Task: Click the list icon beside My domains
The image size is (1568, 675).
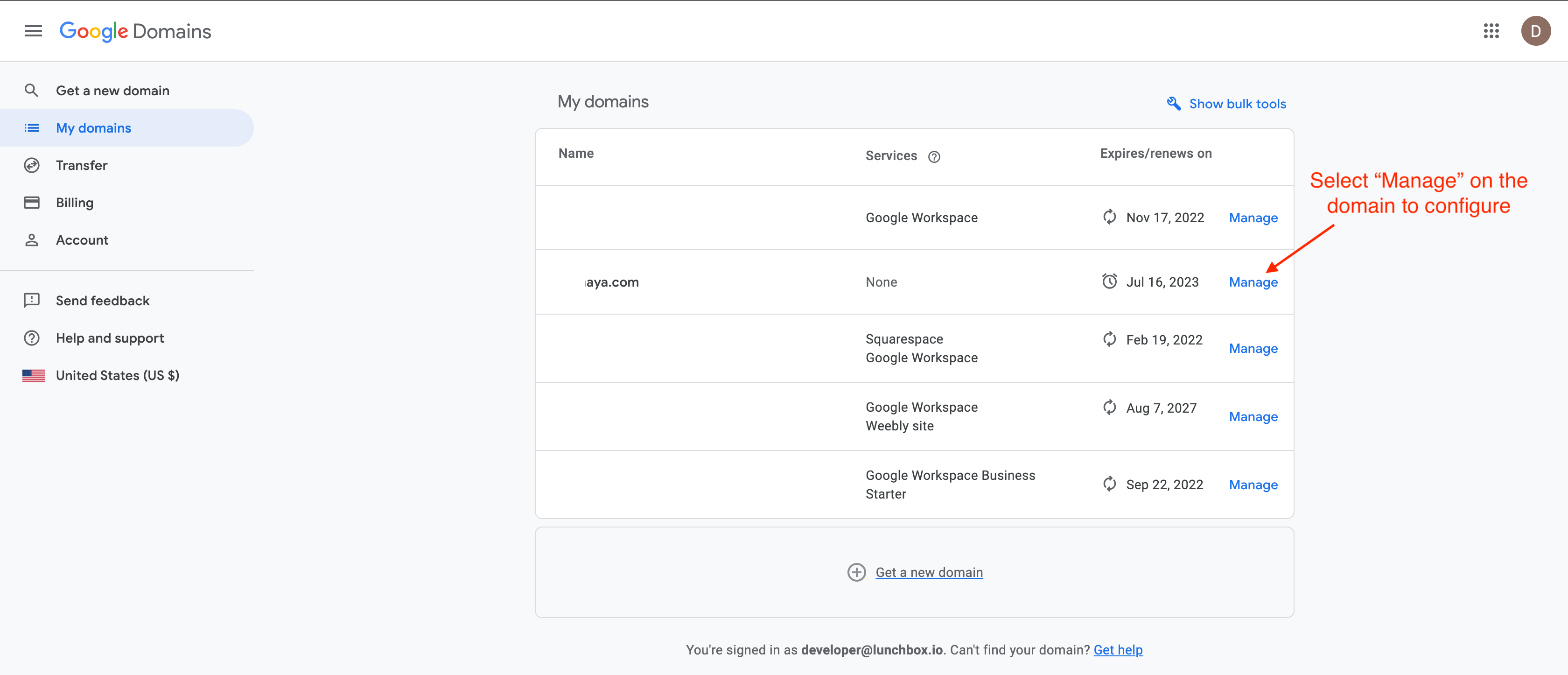Action: click(x=31, y=128)
